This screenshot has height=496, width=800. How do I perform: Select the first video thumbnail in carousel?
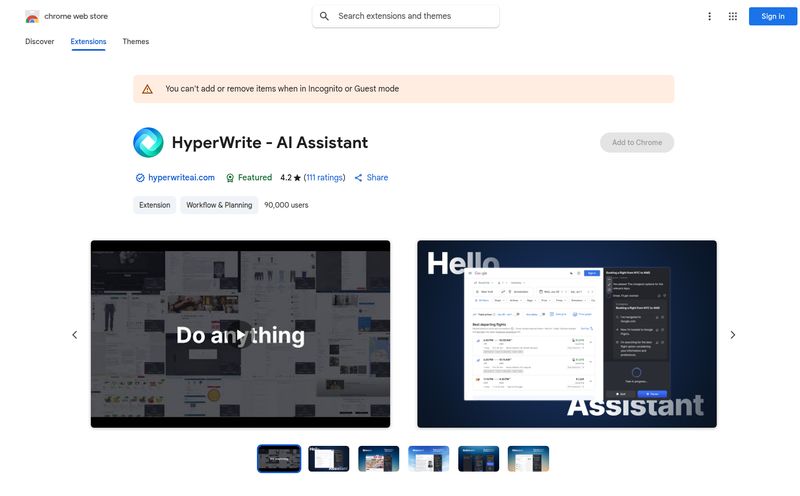click(x=279, y=459)
